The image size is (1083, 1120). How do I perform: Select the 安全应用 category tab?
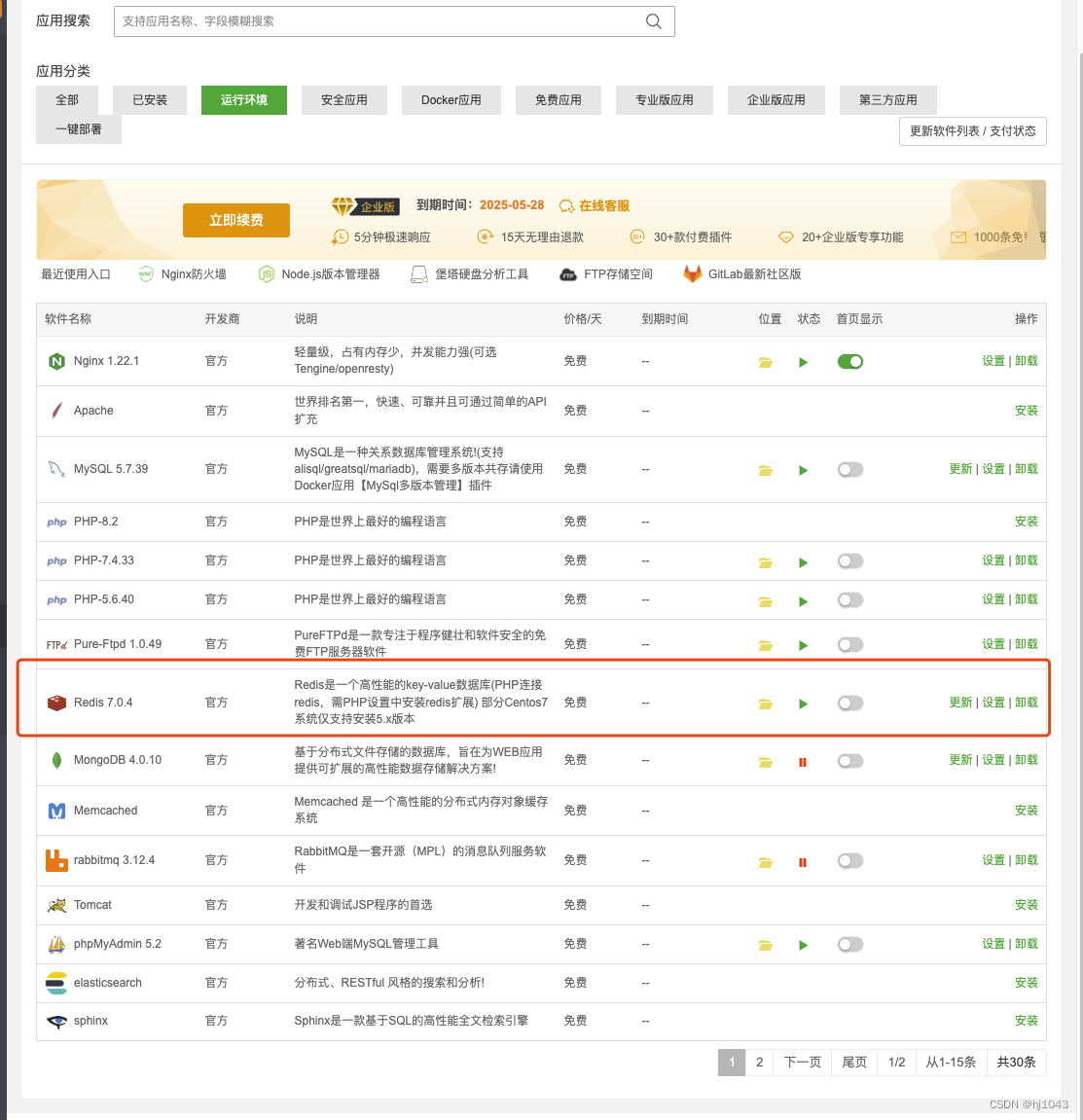coord(344,100)
